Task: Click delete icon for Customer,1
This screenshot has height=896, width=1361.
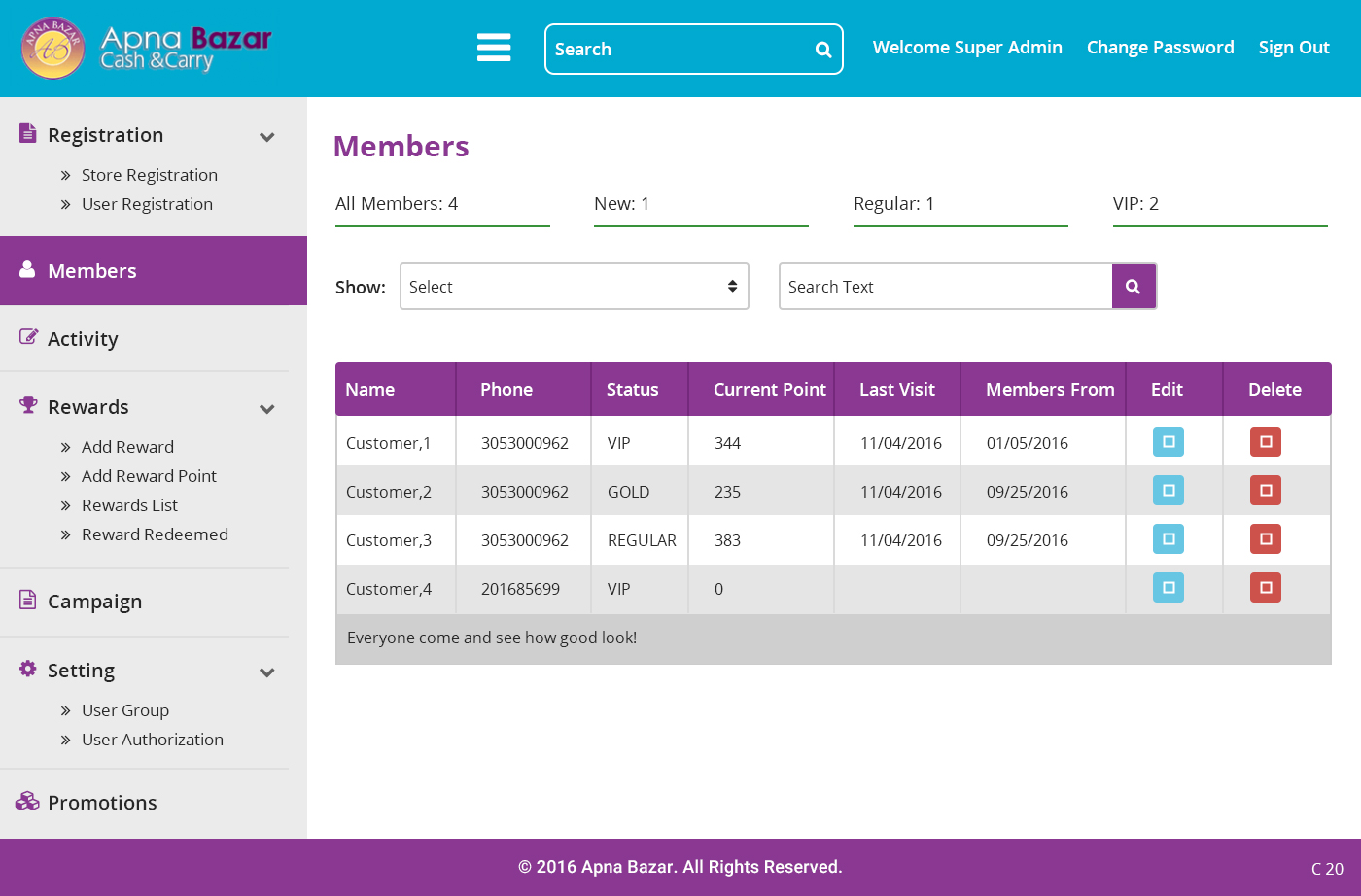Action: (x=1266, y=442)
